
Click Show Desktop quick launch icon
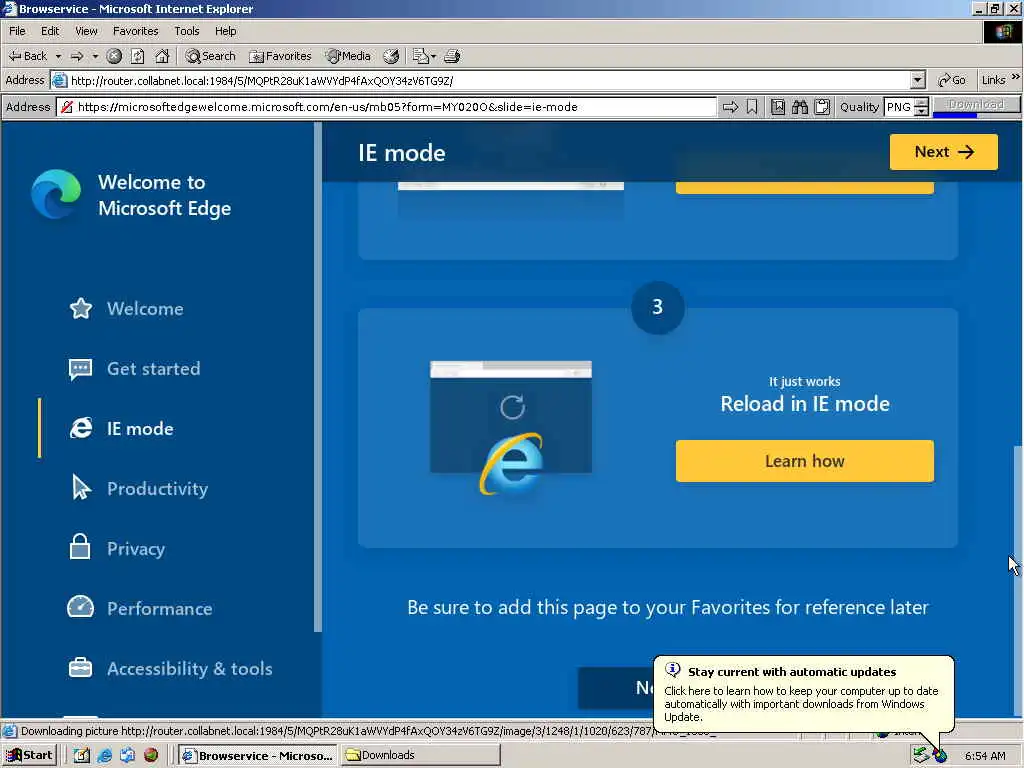pyautogui.click(x=81, y=755)
